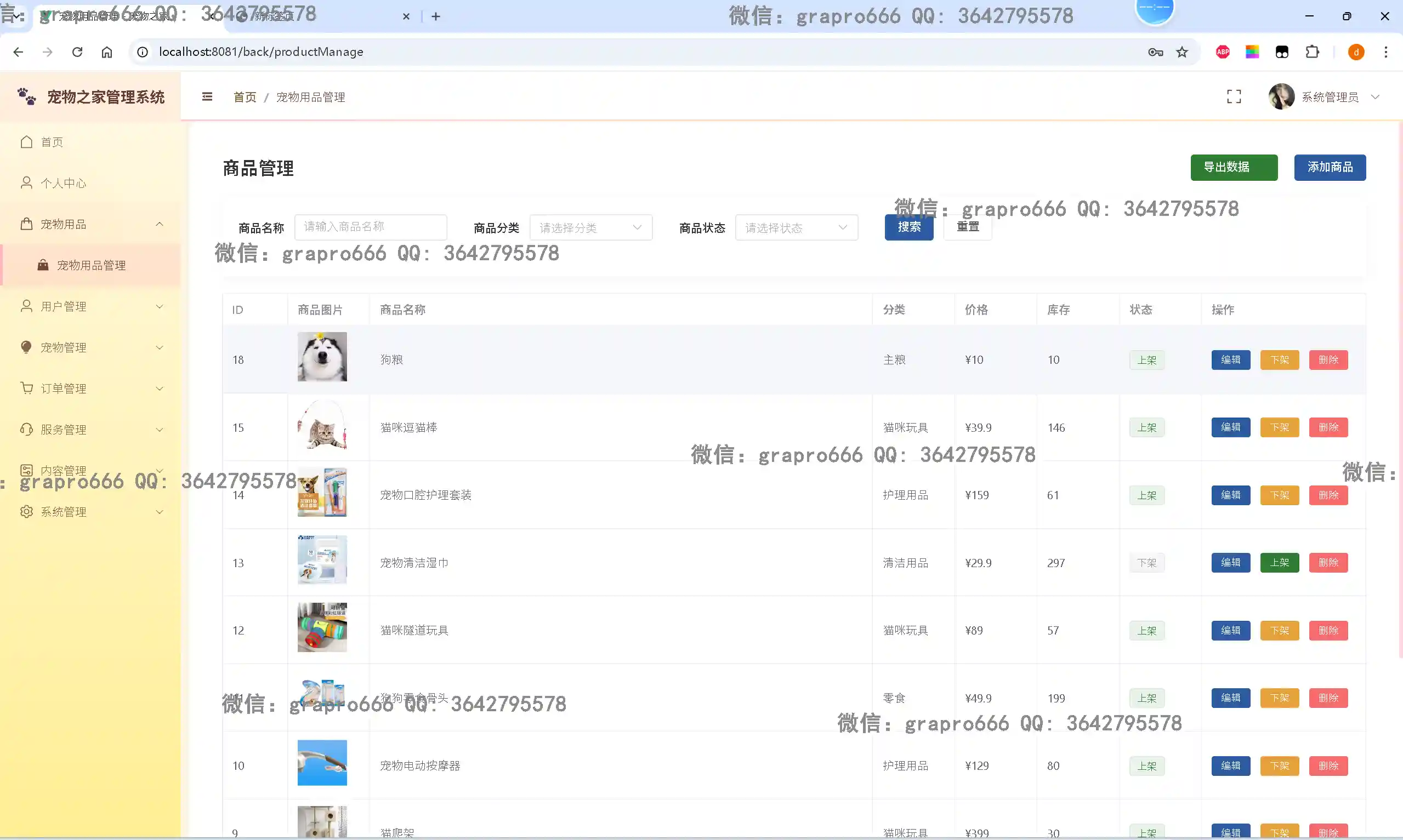上架 the 宠物清洁湿巾 product
The image size is (1403, 840).
coord(1280,563)
